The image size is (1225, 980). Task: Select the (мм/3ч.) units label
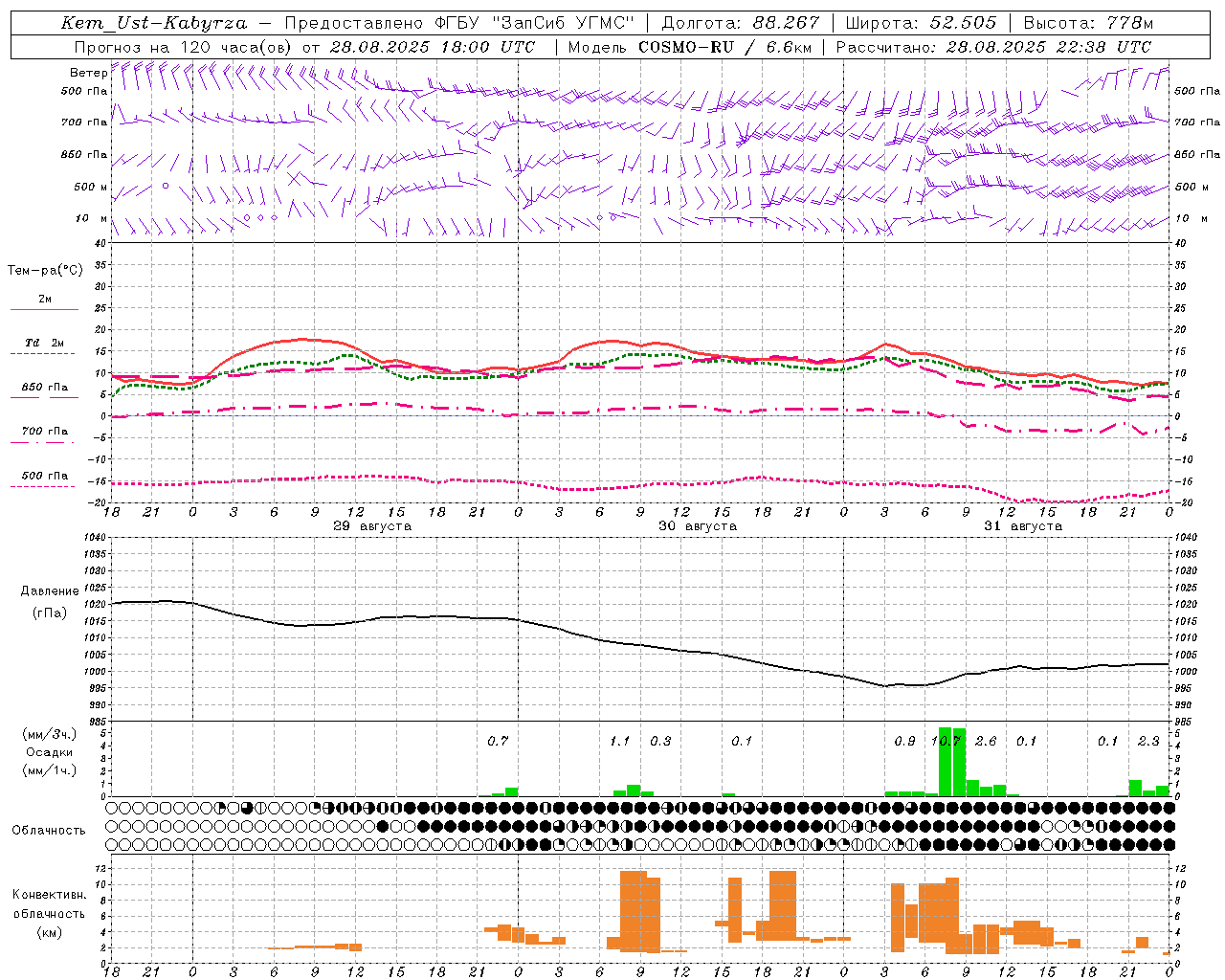pos(50,734)
